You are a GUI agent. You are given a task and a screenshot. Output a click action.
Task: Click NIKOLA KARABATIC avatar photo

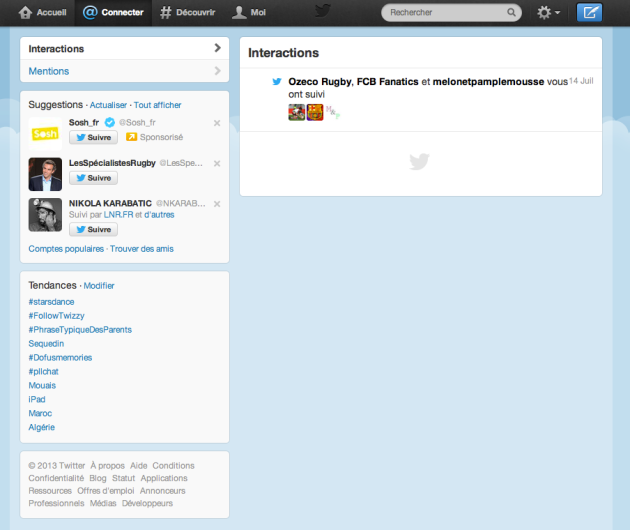(x=45, y=215)
